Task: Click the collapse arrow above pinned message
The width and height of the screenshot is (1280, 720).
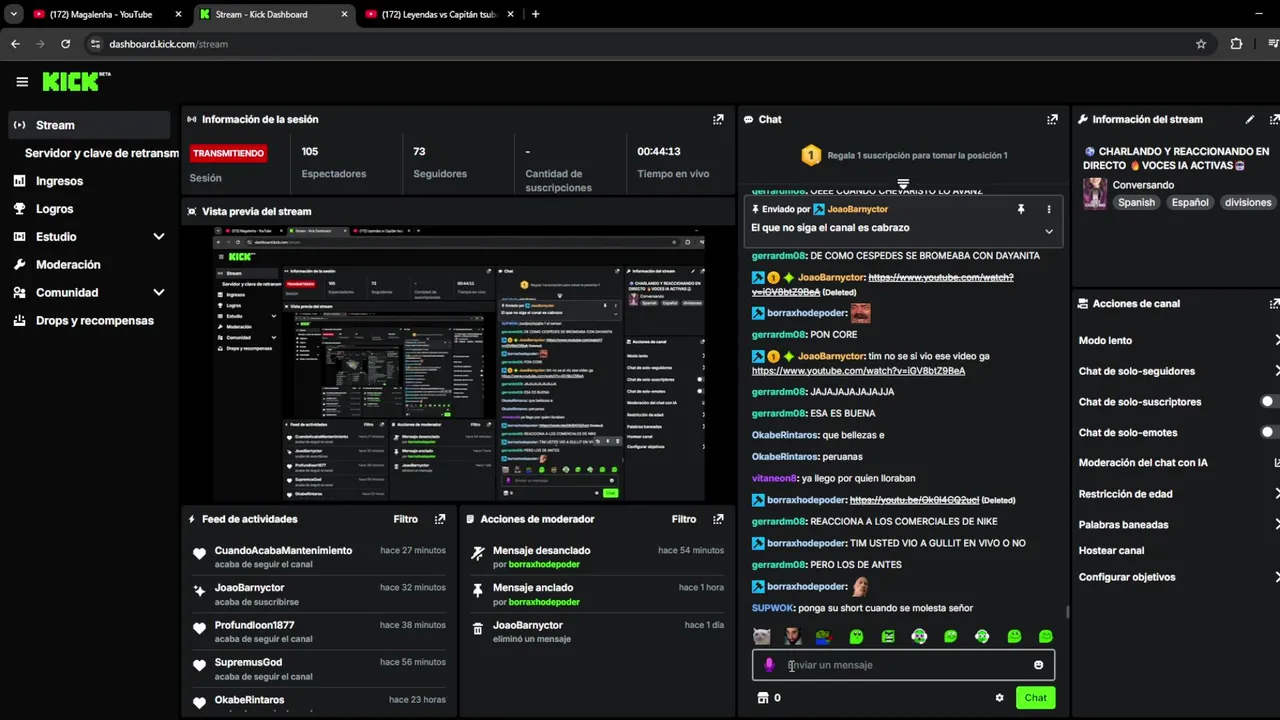Action: [903, 184]
